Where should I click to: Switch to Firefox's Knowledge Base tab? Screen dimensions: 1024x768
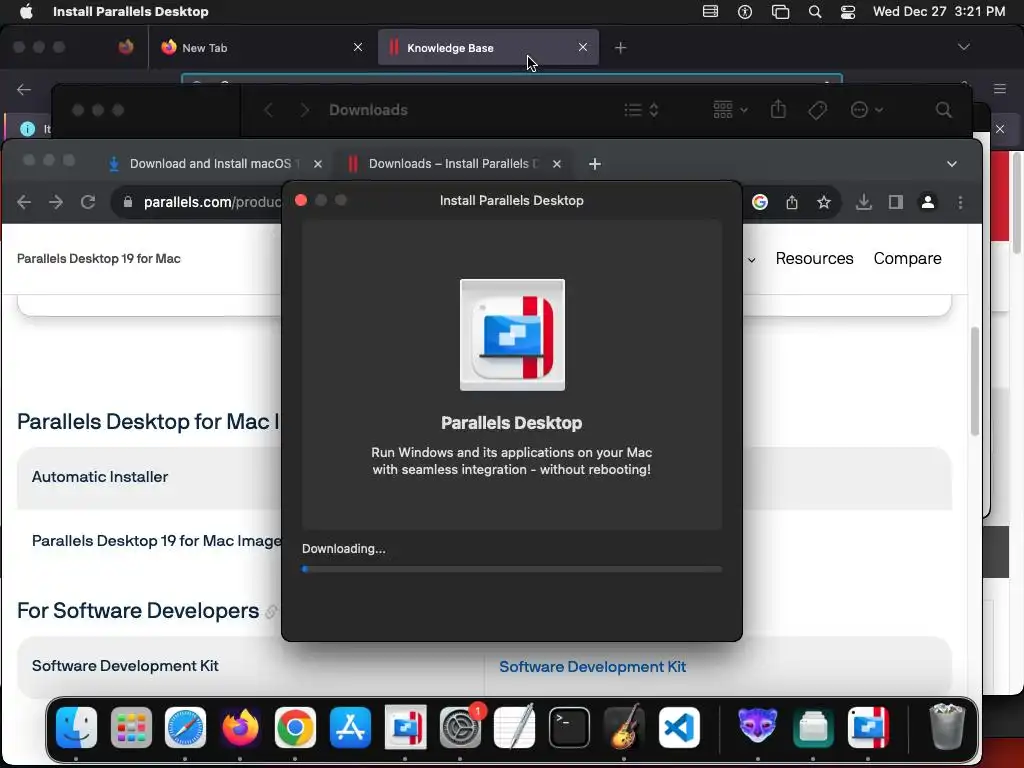pyautogui.click(x=488, y=48)
